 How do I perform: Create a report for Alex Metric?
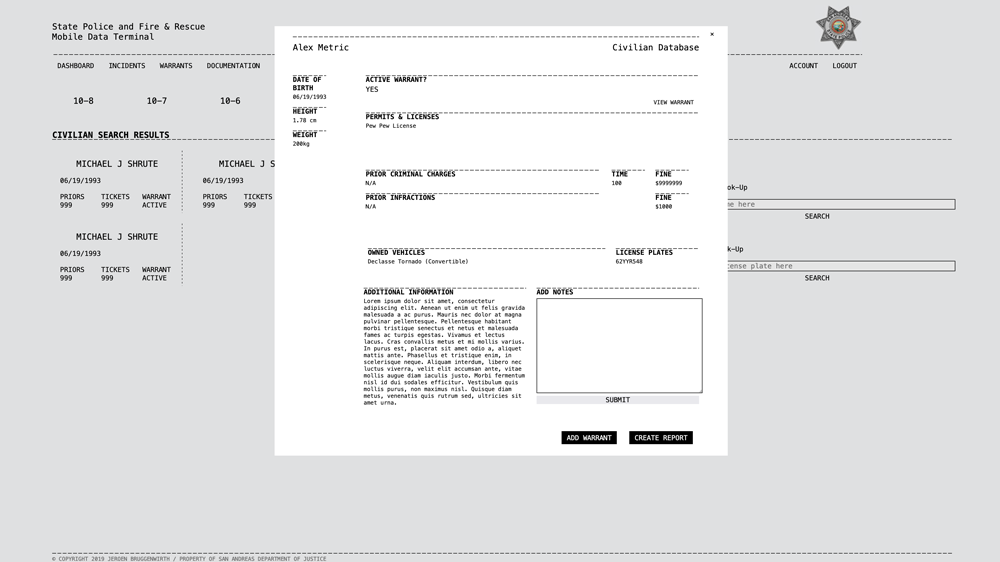coord(660,438)
